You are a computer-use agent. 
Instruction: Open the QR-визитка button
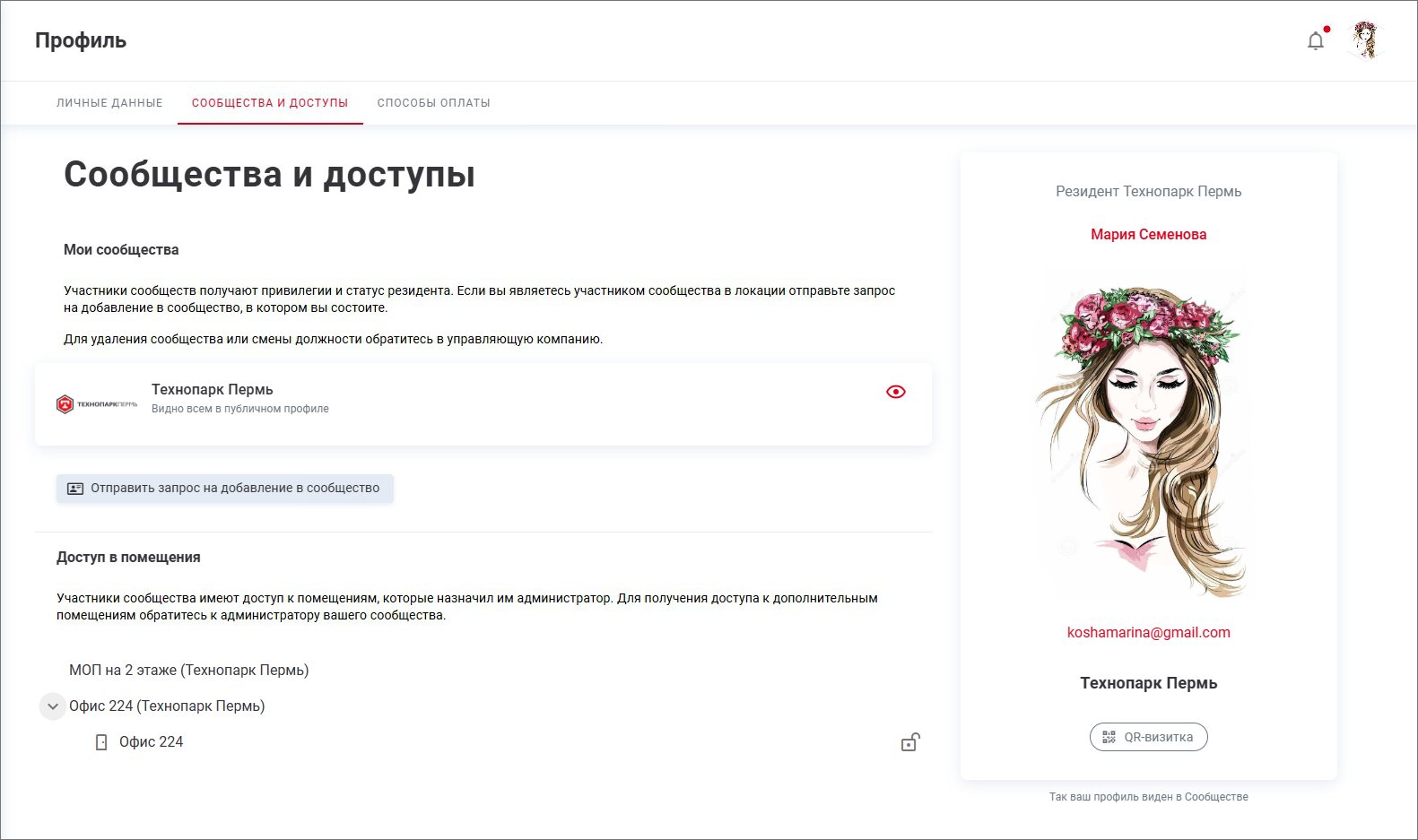[x=1148, y=737]
